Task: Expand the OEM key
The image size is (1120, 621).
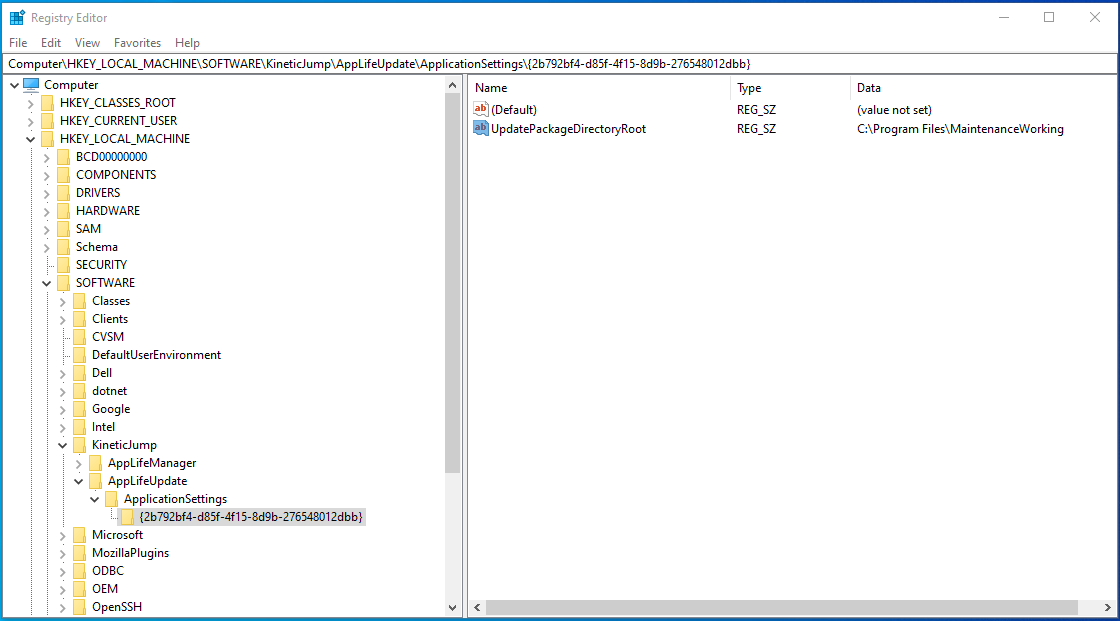Action: (x=62, y=590)
